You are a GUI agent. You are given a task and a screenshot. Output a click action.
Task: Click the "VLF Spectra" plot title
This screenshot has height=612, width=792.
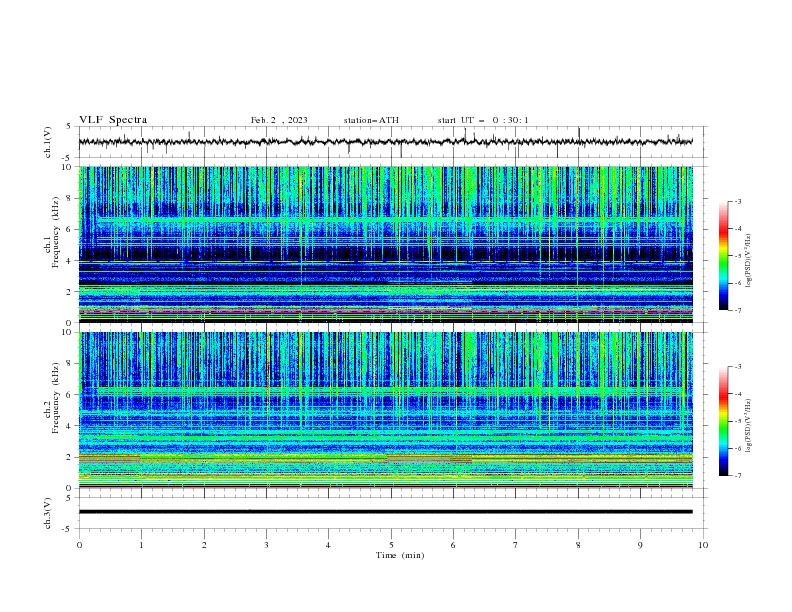click(113, 120)
